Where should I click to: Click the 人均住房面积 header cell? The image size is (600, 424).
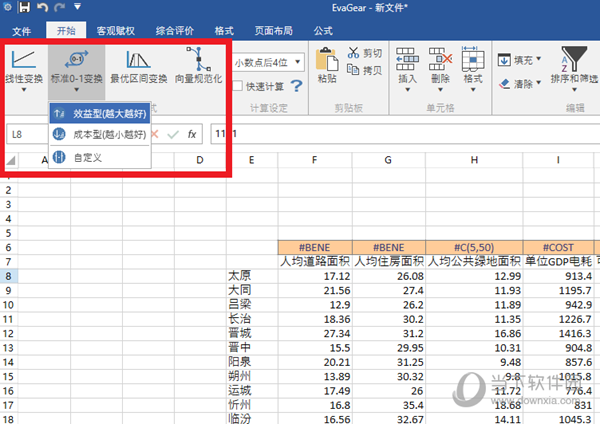coord(388,261)
